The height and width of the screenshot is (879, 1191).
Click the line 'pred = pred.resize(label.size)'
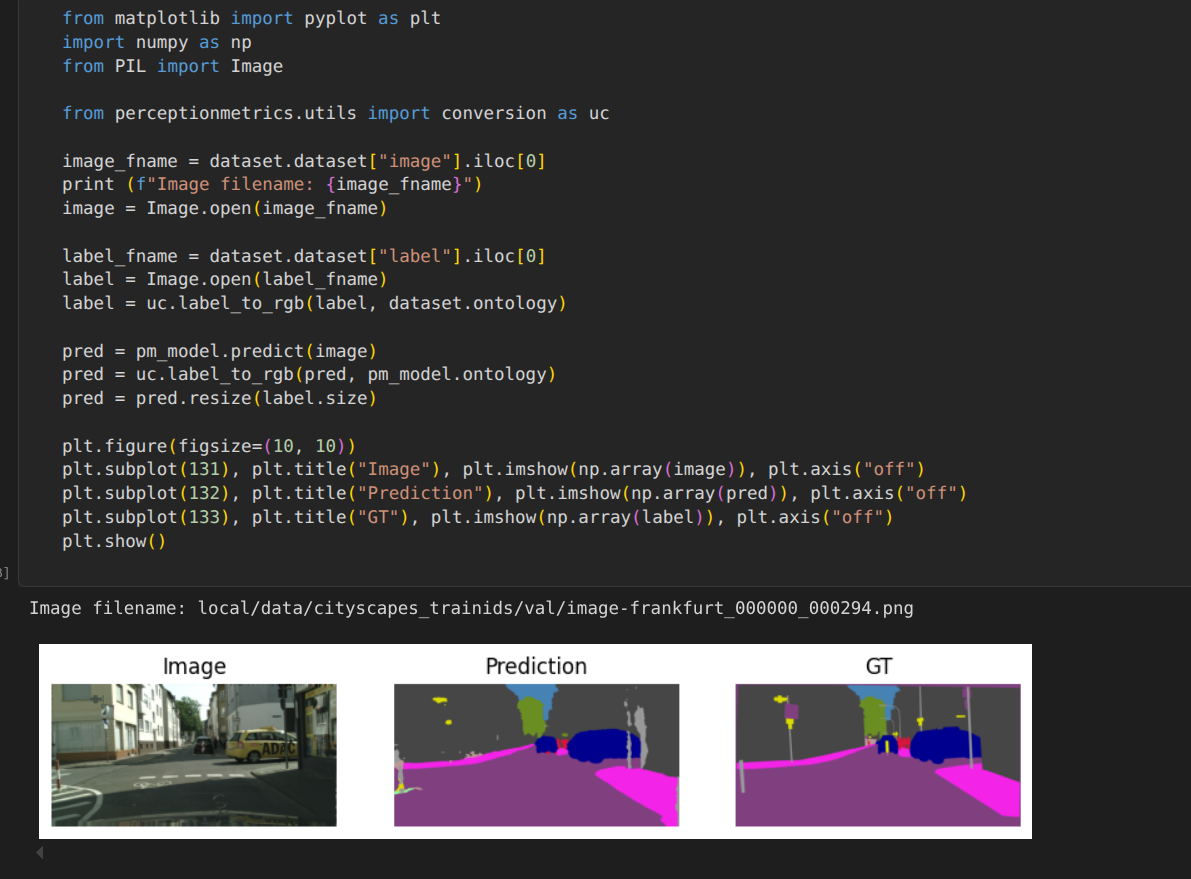(x=220, y=398)
